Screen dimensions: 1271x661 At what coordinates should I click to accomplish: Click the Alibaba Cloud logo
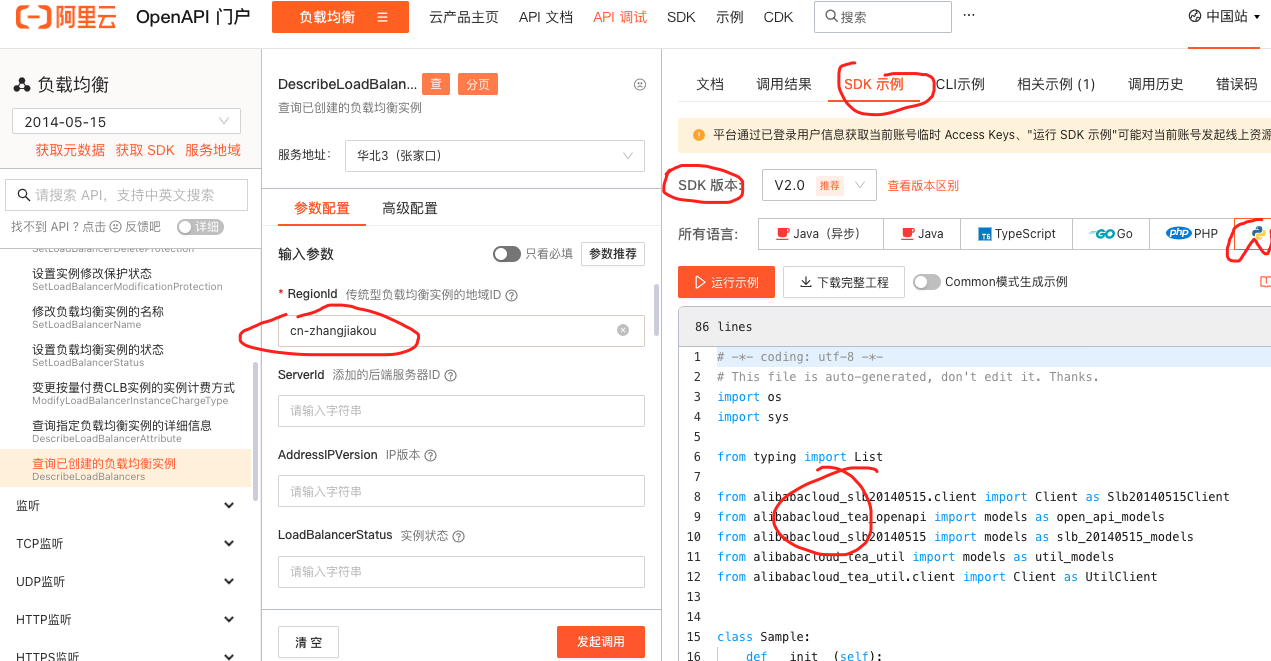[67, 17]
